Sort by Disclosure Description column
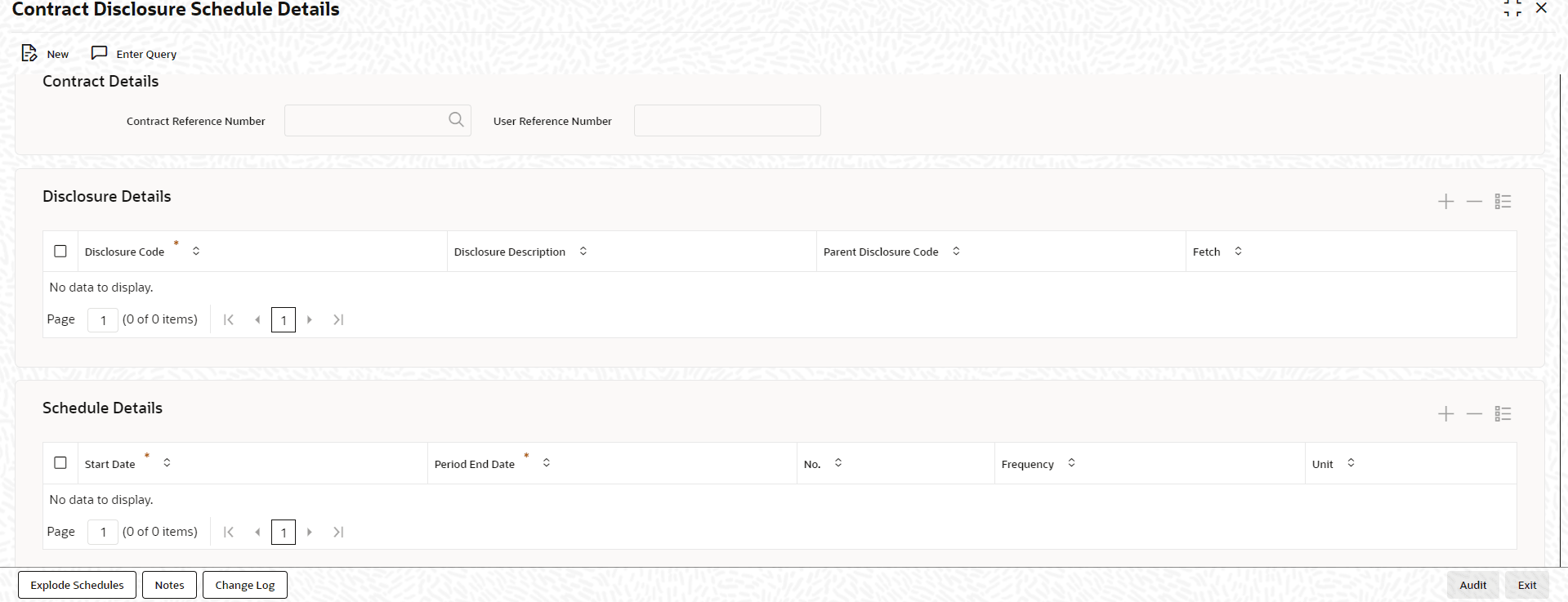The width and height of the screenshot is (1568, 602). 583,251
